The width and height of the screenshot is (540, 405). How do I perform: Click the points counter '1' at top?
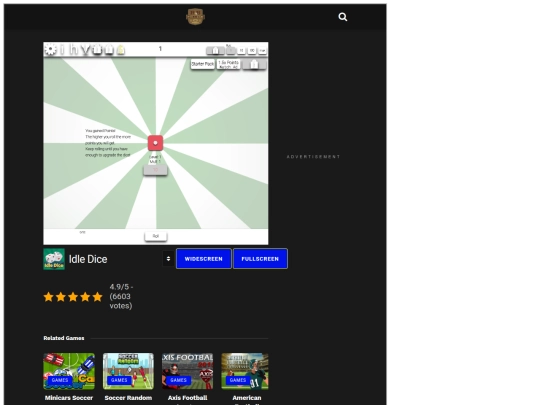160,49
